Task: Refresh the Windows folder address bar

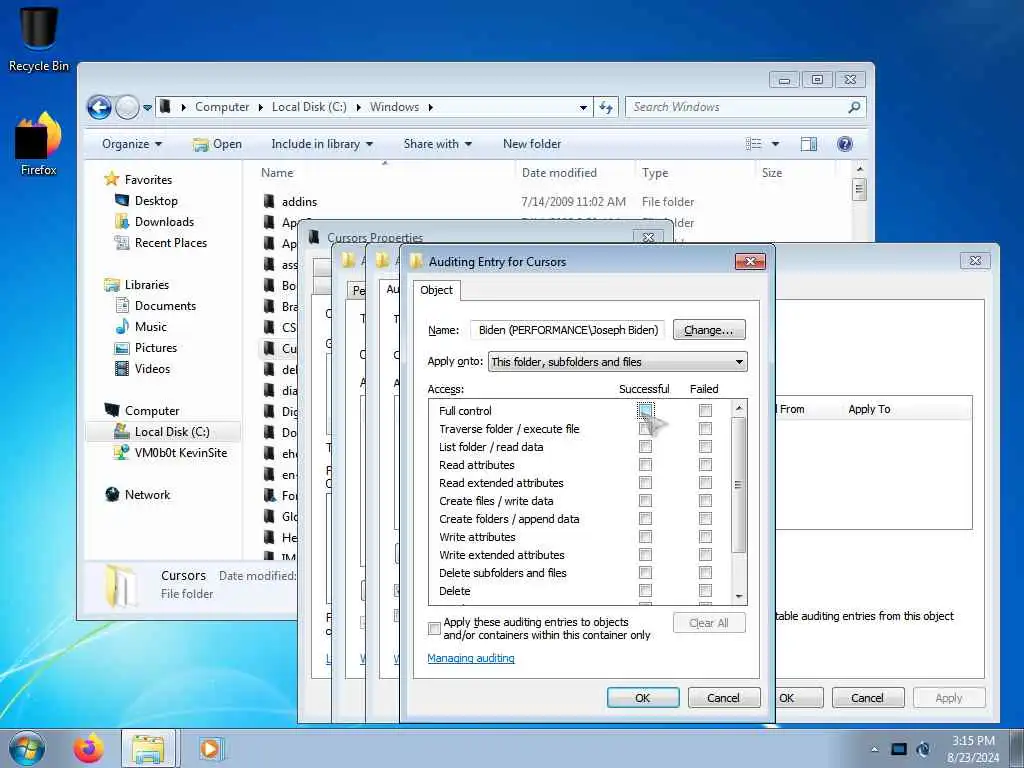Action: (606, 107)
